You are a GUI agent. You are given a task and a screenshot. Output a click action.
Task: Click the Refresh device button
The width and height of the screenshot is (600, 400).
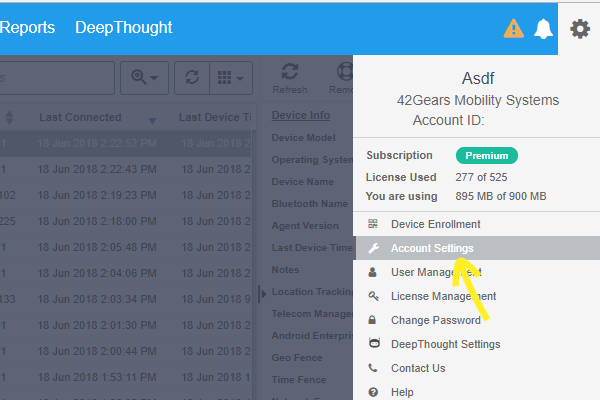point(290,78)
